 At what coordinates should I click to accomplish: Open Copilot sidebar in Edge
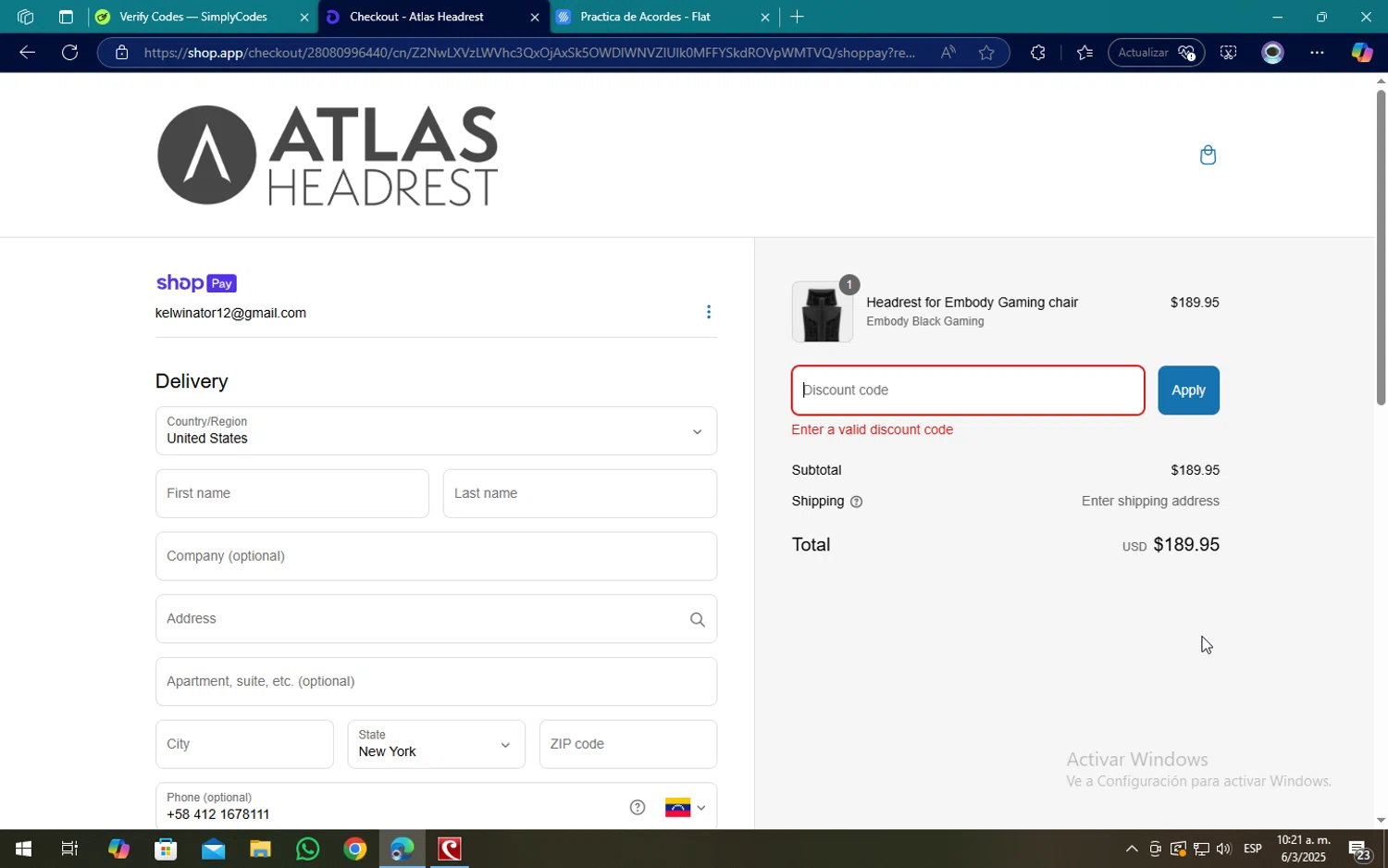[x=1361, y=53]
